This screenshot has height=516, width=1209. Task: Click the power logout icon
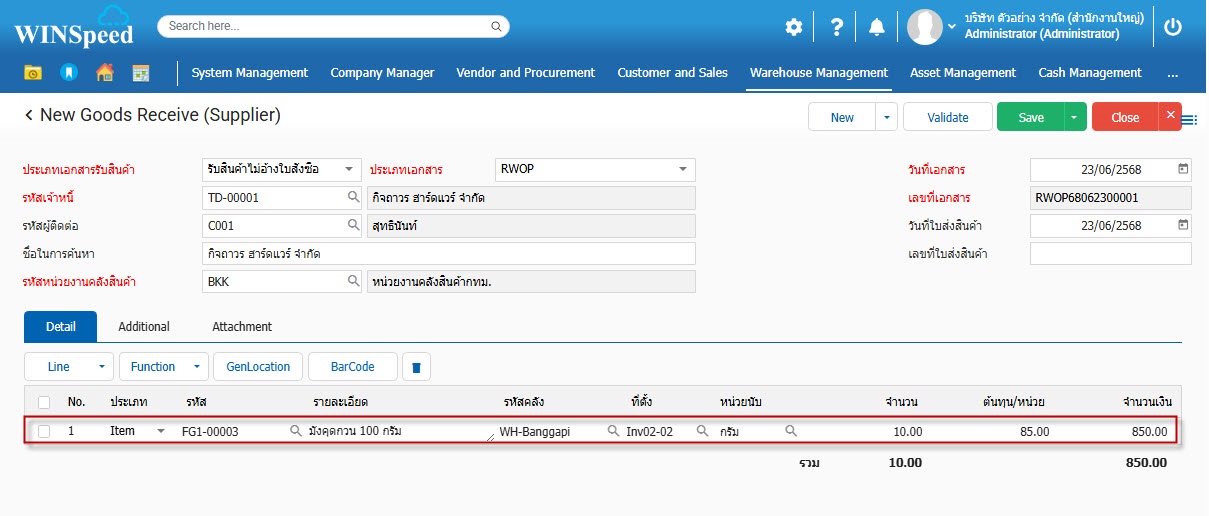click(x=1173, y=27)
